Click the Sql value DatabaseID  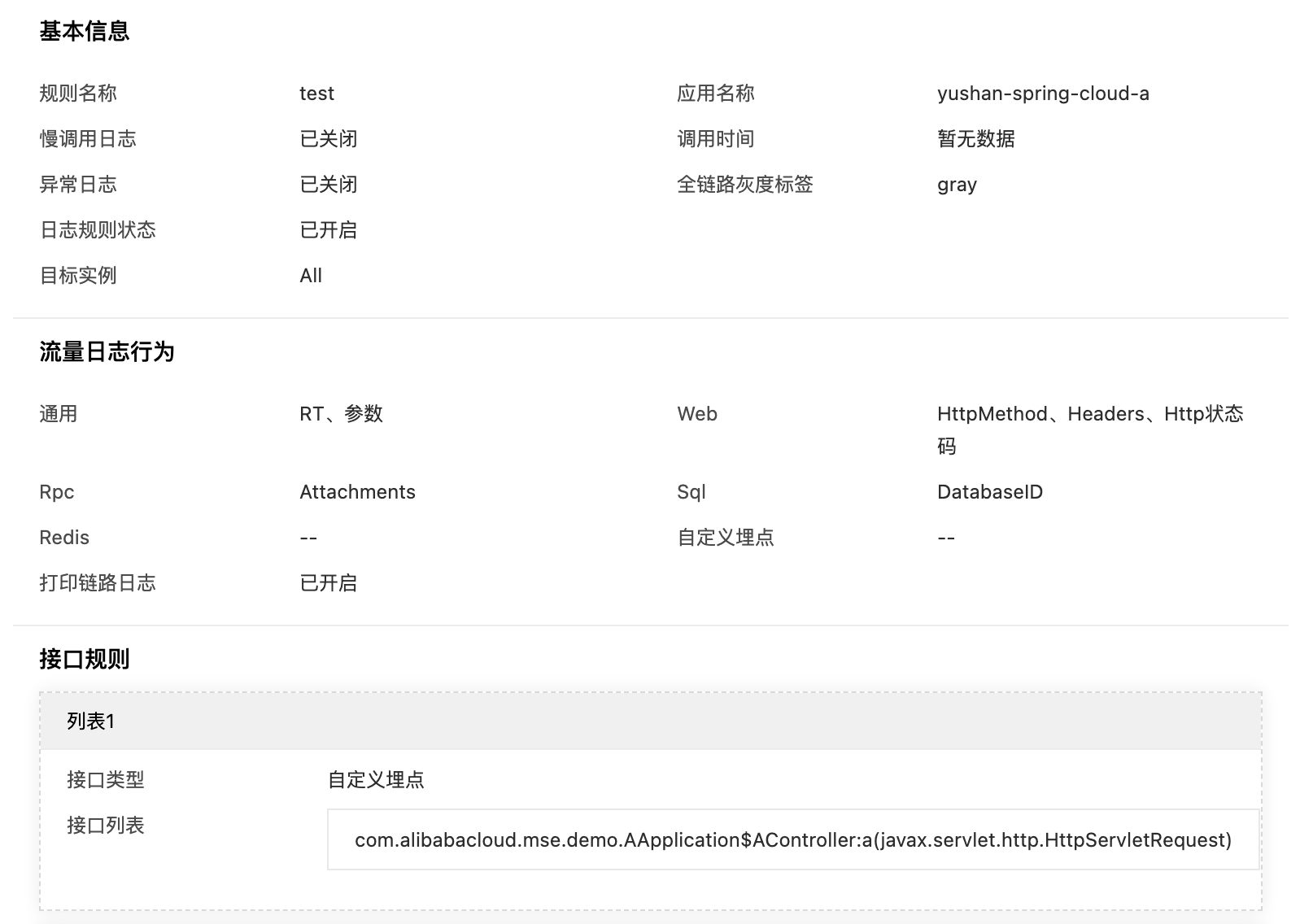[990, 492]
